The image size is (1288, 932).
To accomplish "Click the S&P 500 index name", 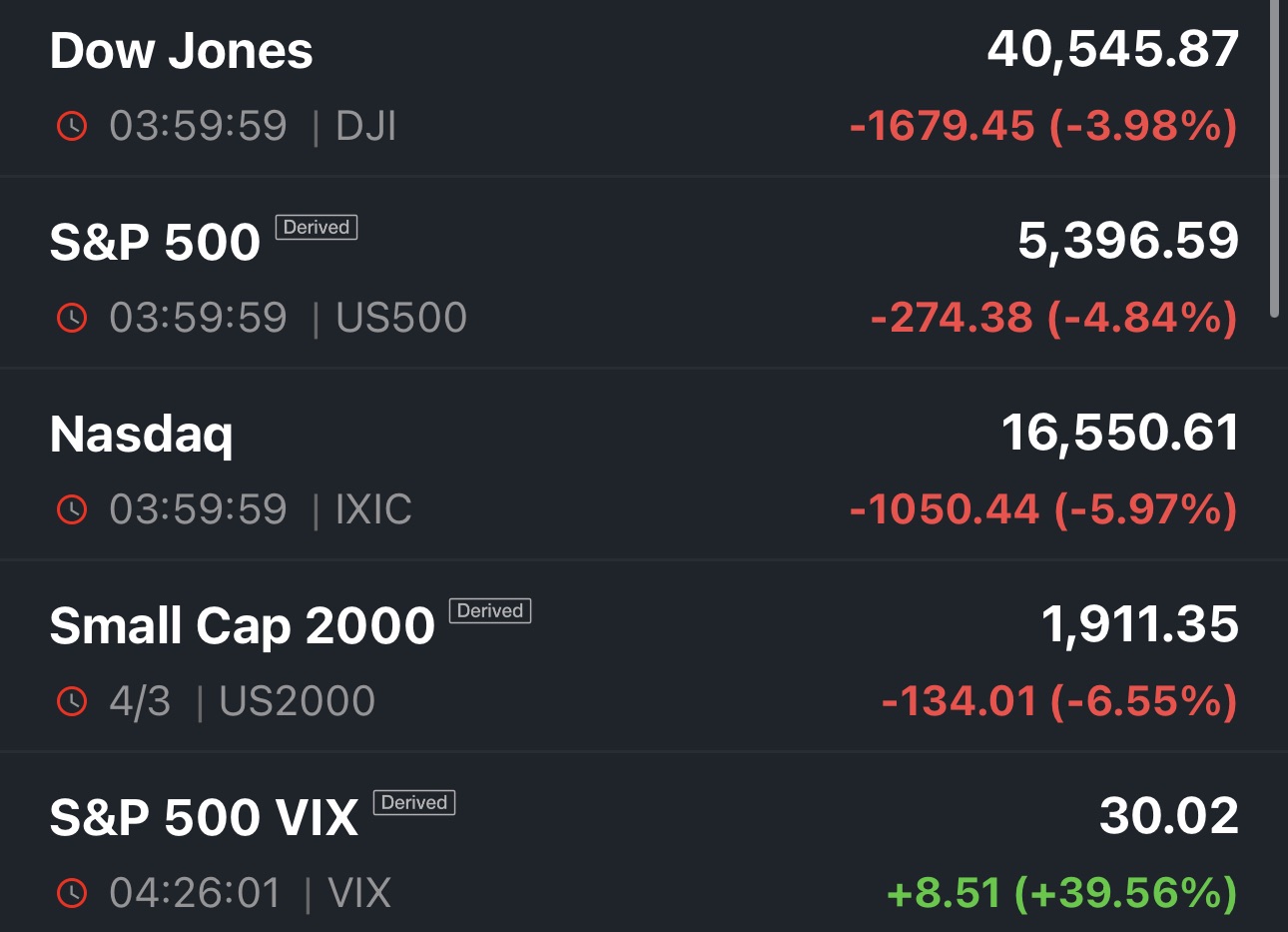I will point(155,243).
